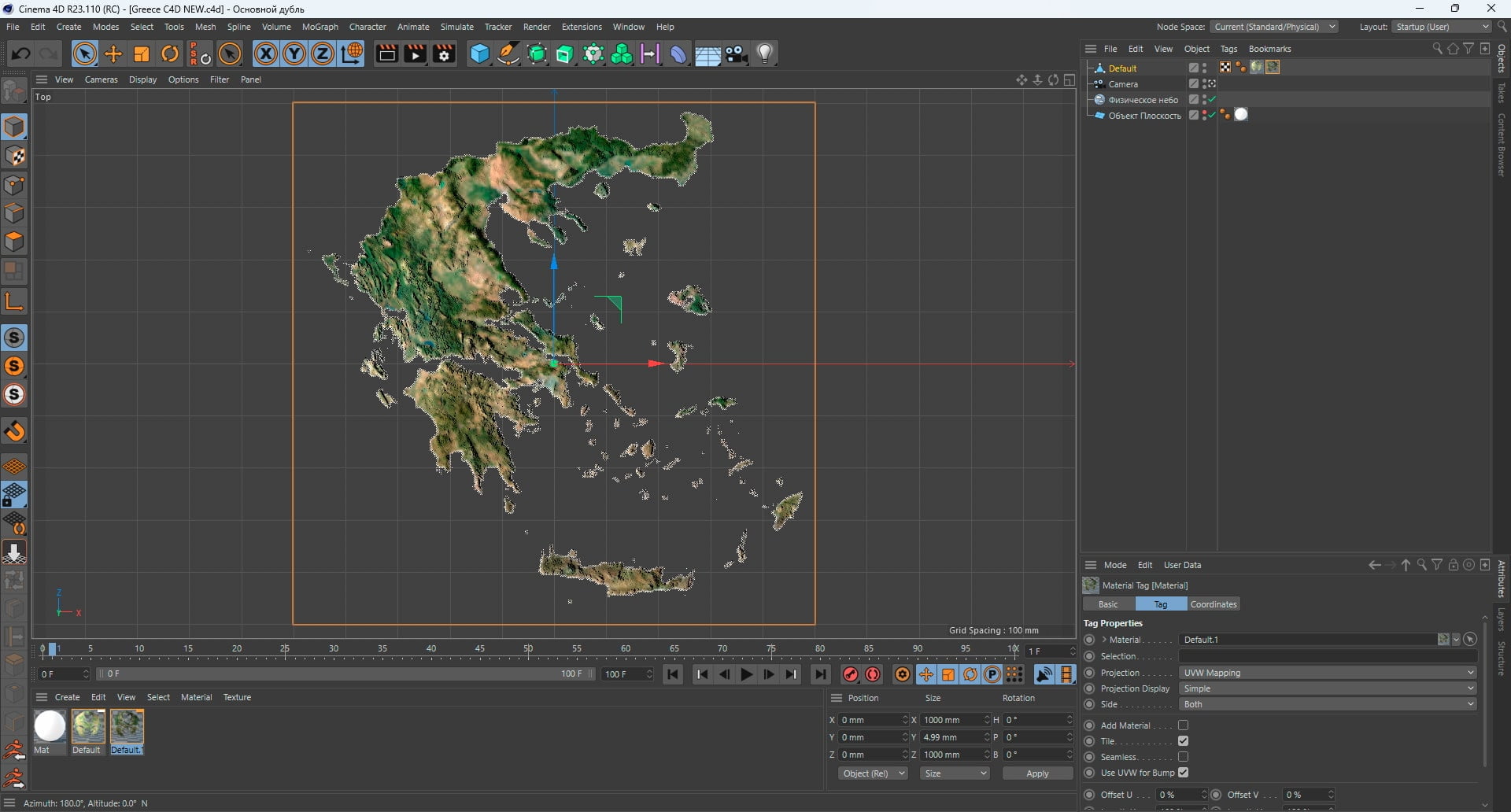Open Projection Display Simple dropdown

coord(1328,688)
